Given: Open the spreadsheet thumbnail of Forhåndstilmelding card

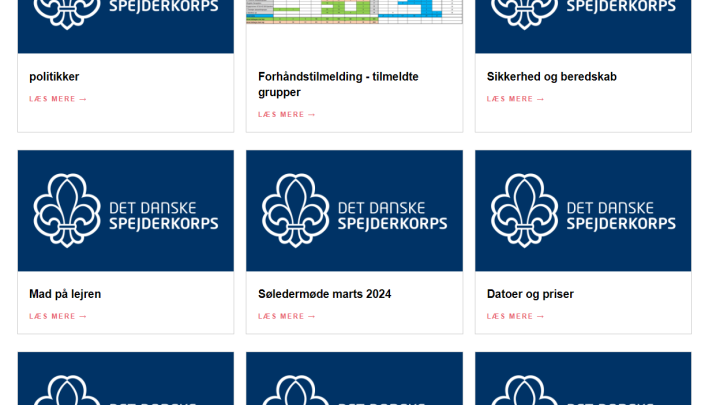Looking at the screenshot, I should point(354,12).
